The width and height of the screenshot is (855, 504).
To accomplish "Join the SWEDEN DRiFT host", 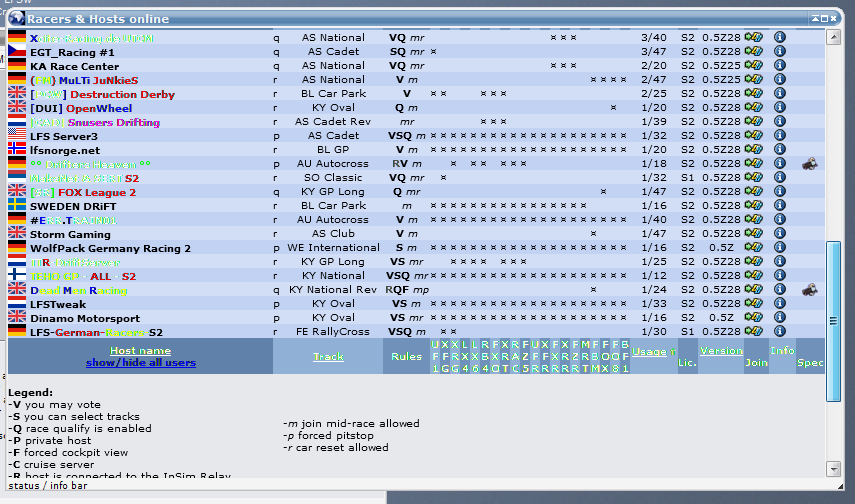I will pyautogui.click(x=754, y=206).
